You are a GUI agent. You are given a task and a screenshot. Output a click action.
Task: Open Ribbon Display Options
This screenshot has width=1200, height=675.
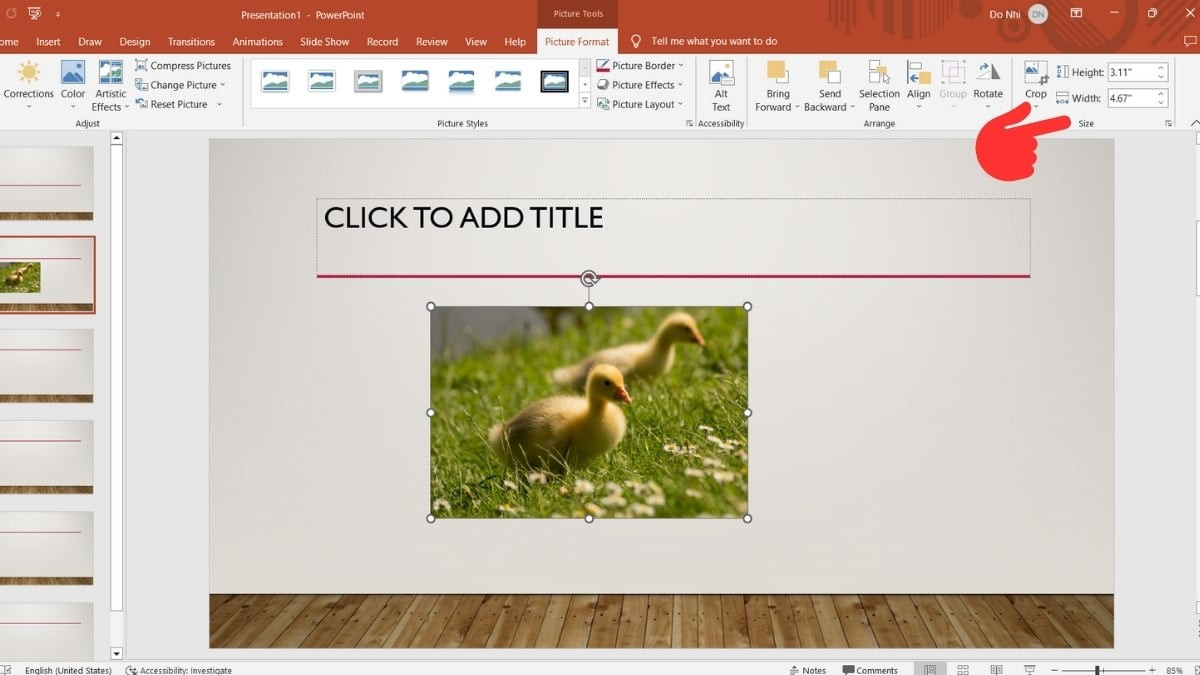click(1076, 14)
